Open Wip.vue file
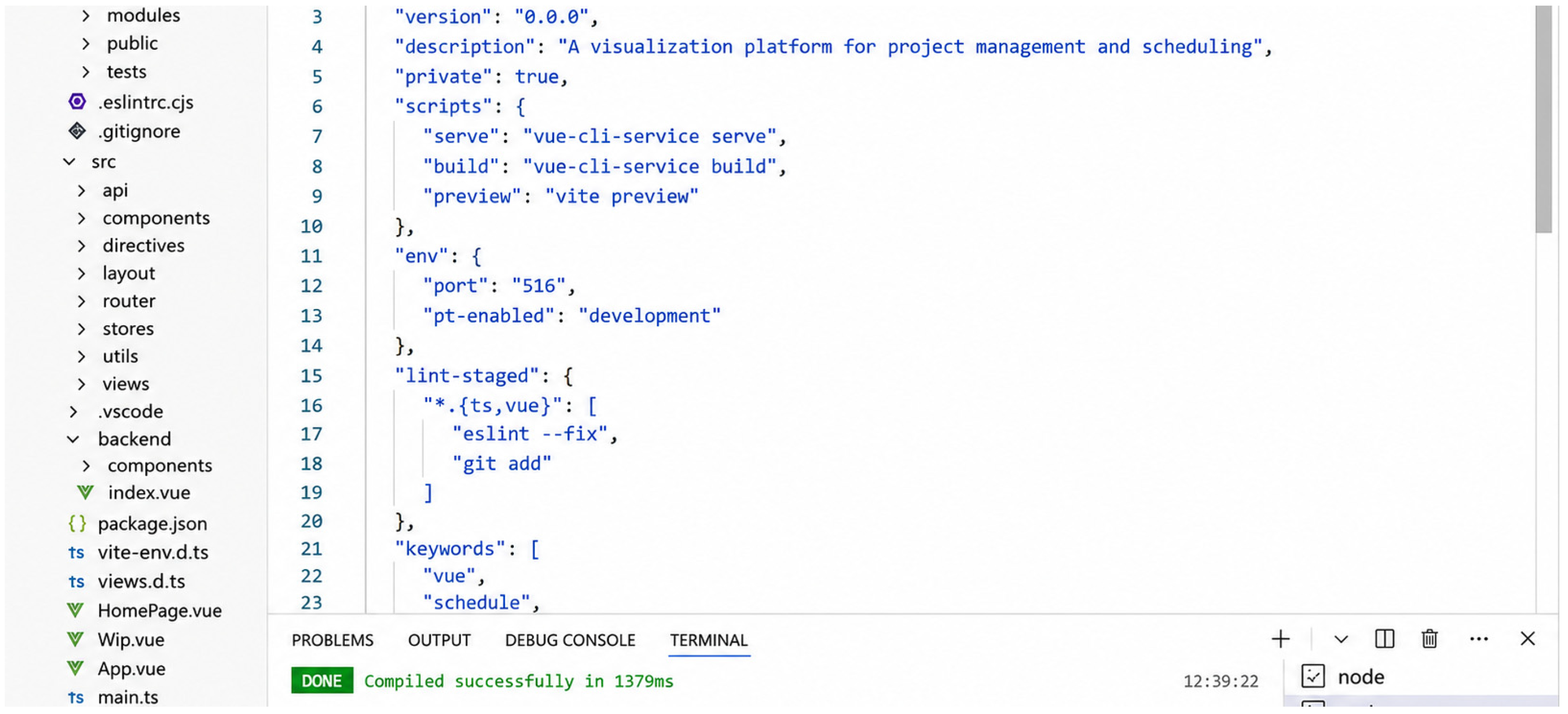Image resolution: width=1568 pixels, height=714 pixels. (131, 641)
